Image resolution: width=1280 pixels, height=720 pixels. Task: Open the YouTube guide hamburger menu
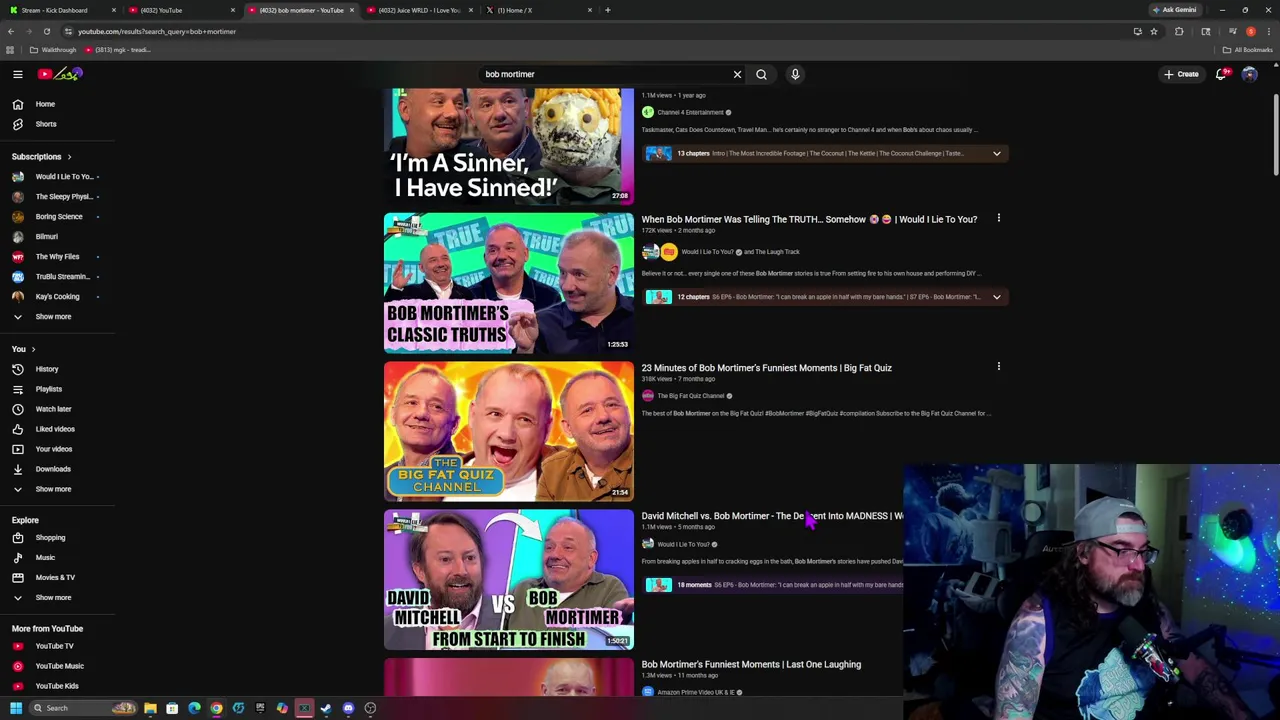(x=17, y=74)
